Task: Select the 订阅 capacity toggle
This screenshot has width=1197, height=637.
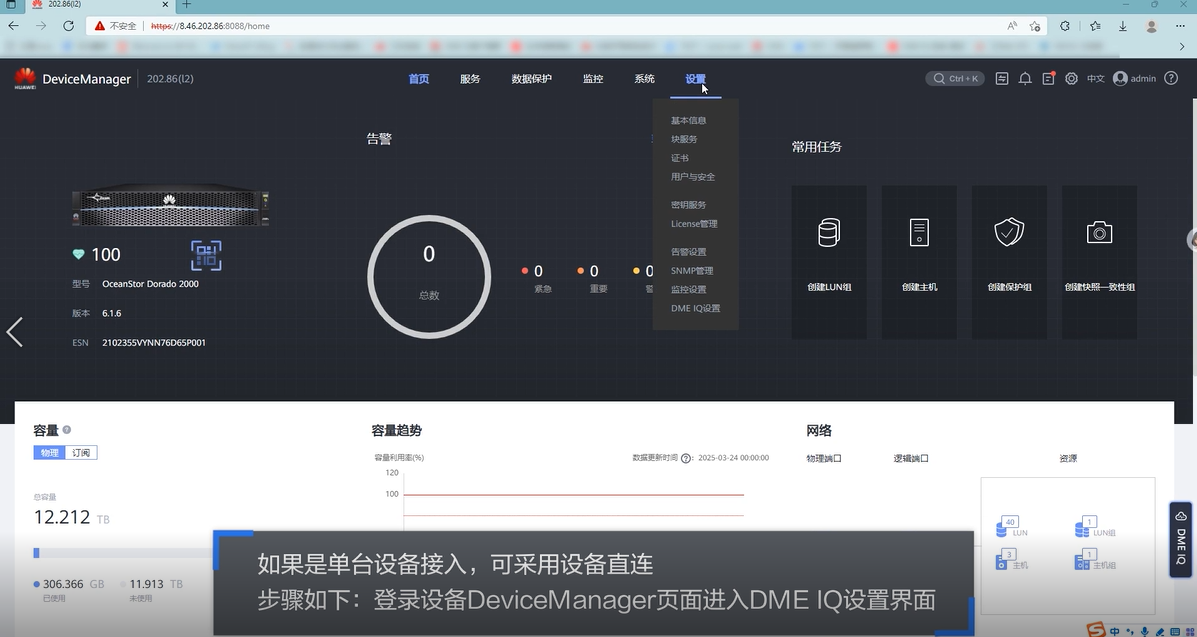Action: tap(81, 453)
